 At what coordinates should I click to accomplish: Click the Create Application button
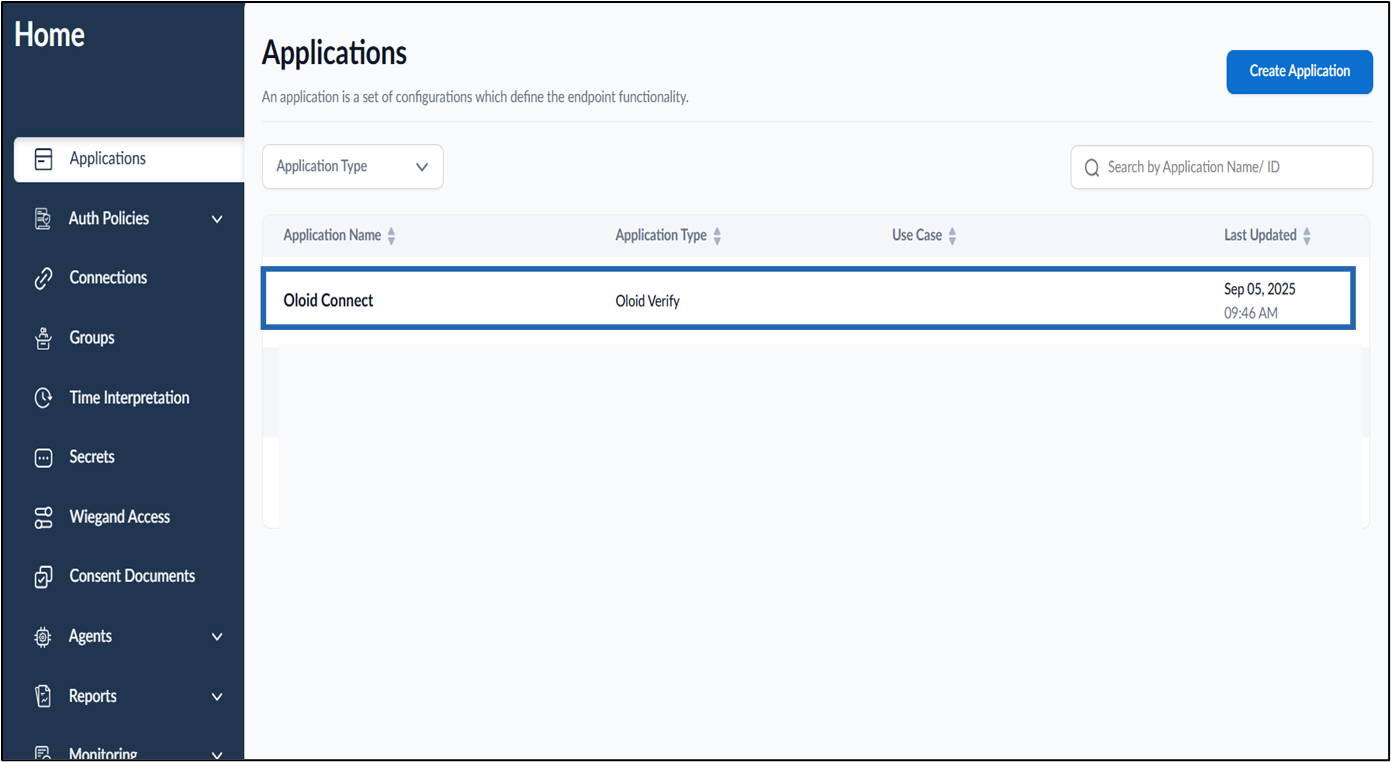tap(1300, 72)
